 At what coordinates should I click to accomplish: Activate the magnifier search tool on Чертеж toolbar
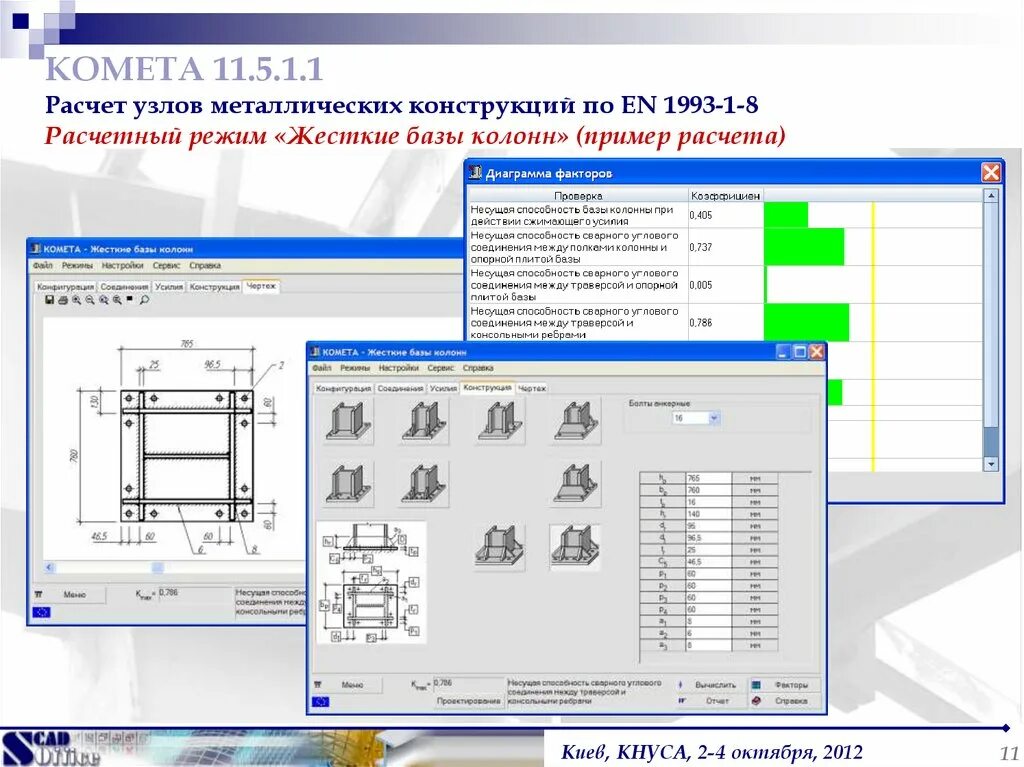pos(144,300)
